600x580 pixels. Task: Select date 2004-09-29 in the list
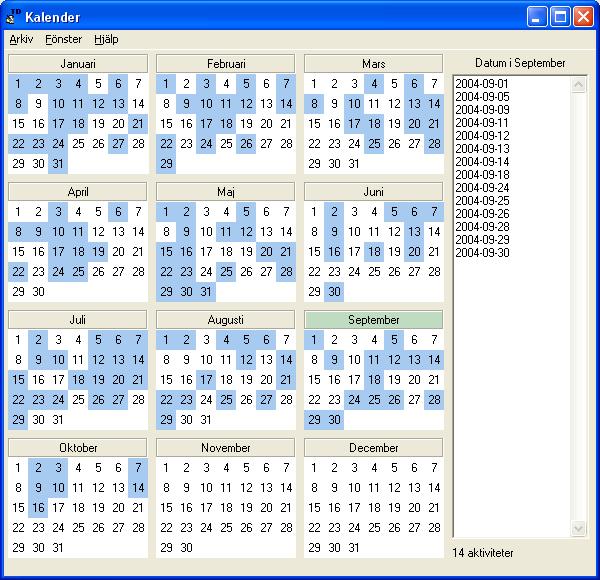pos(482,239)
